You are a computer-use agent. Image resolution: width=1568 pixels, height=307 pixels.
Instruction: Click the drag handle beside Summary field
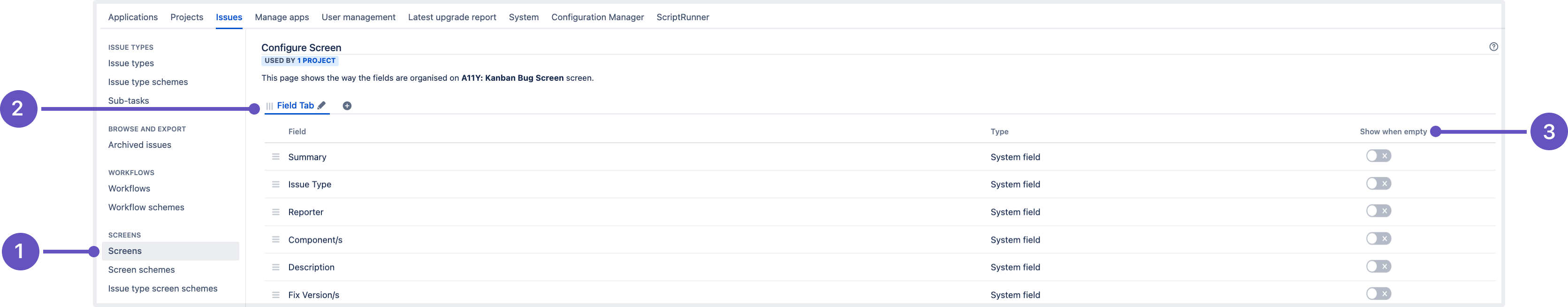click(276, 157)
